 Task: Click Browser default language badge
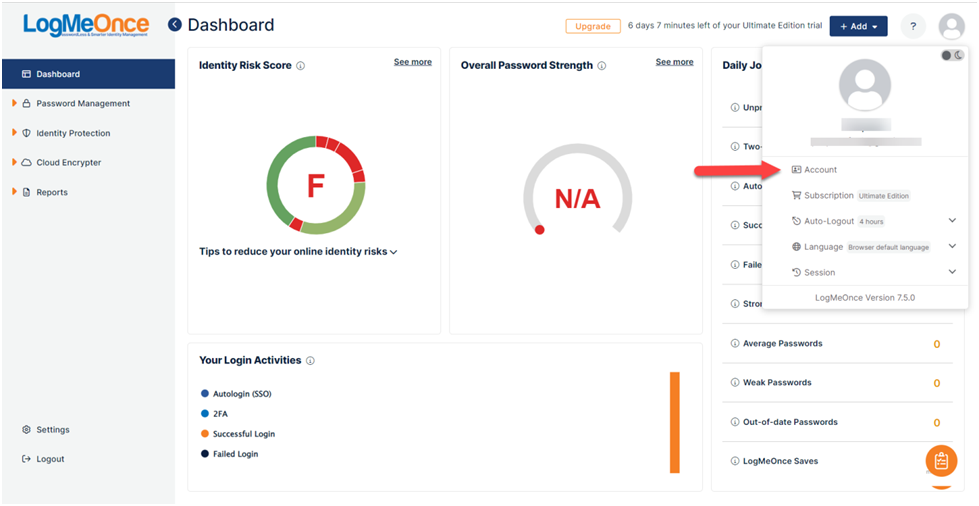888,247
